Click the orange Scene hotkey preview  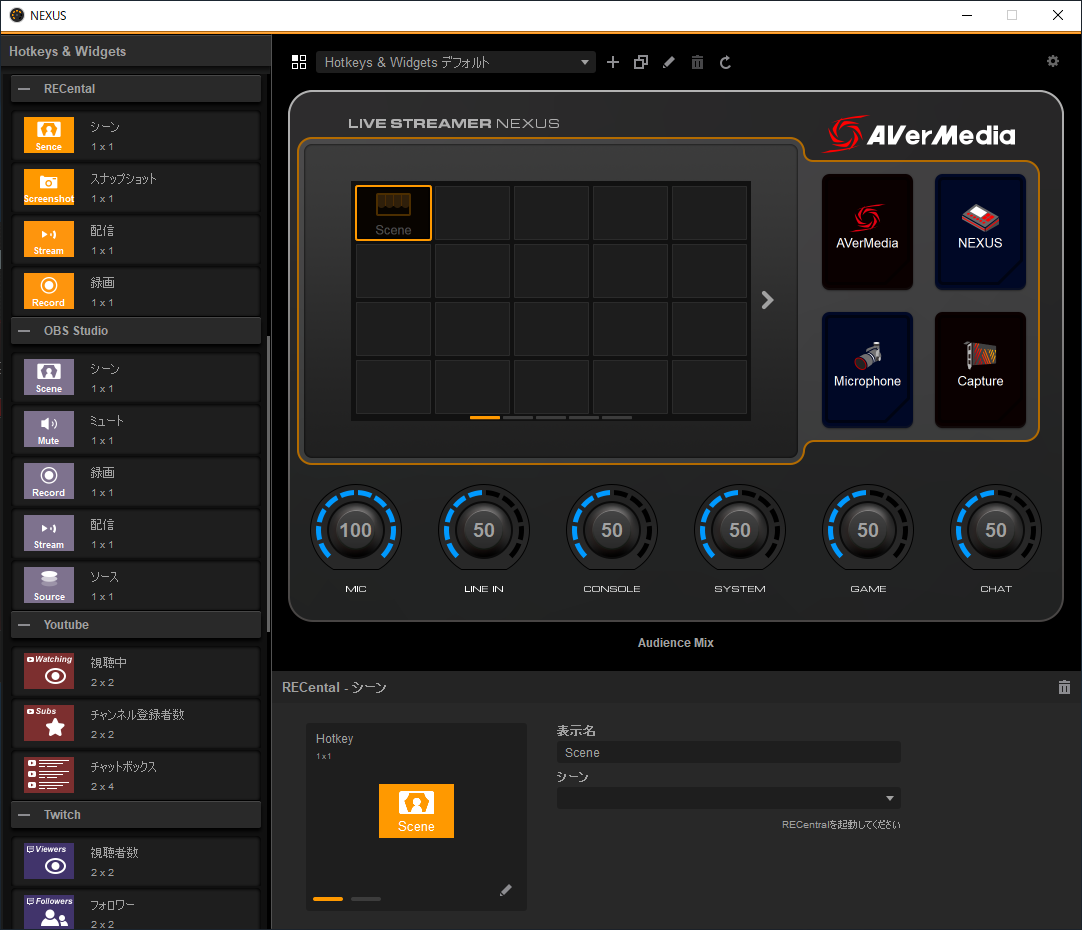(x=416, y=811)
